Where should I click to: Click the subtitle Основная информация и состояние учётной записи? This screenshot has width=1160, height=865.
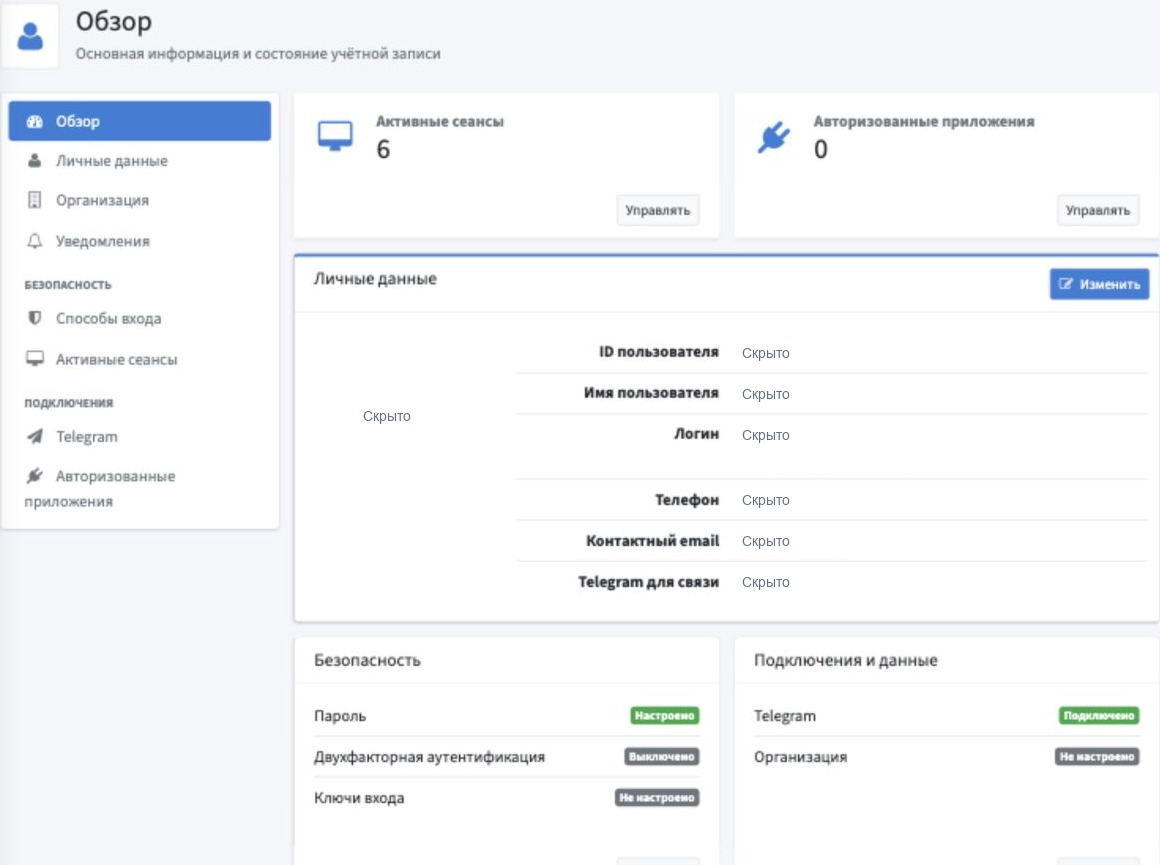pos(258,54)
